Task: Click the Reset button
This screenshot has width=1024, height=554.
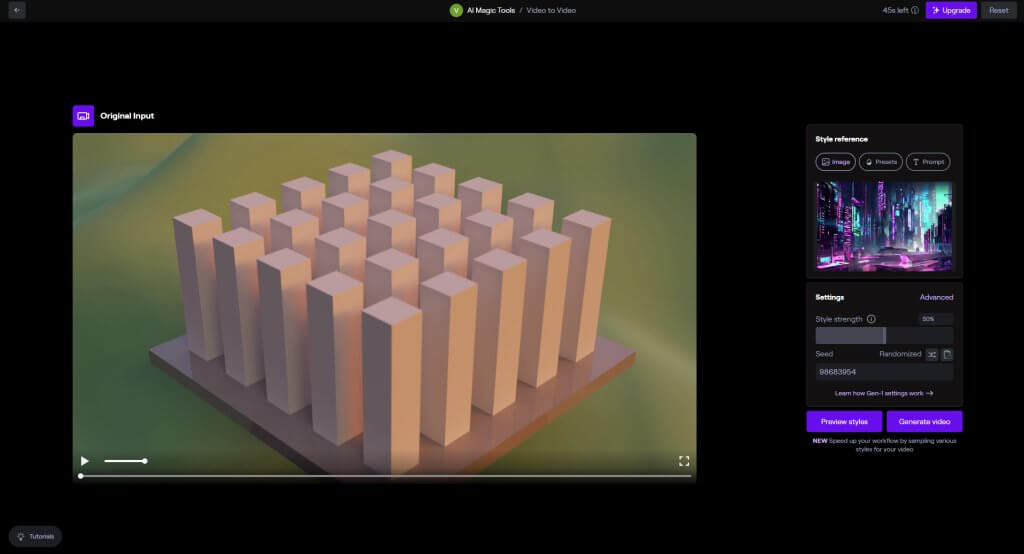Action: click(x=998, y=10)
